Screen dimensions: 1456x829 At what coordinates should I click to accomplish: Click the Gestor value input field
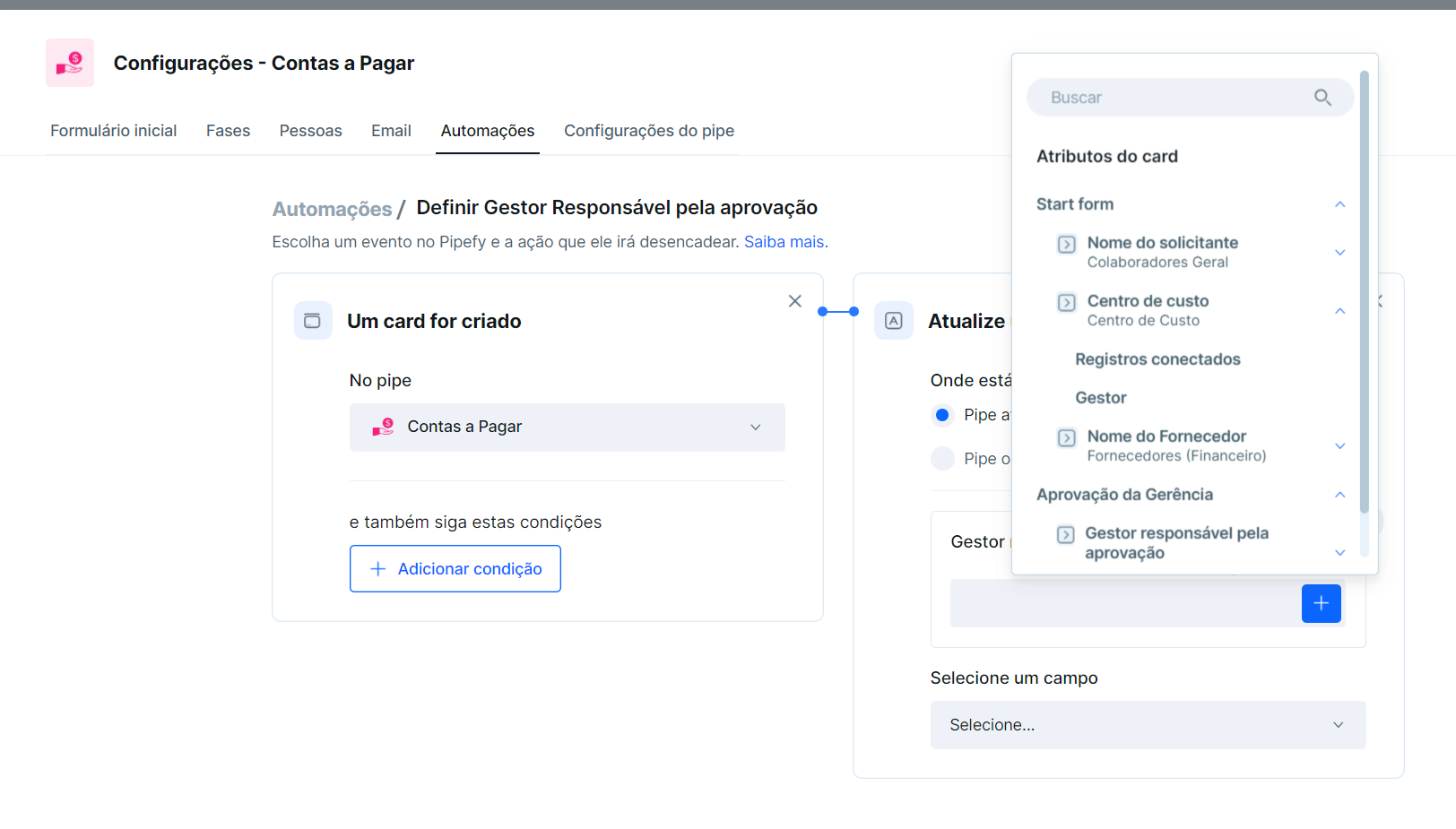tap(1125, 603)
